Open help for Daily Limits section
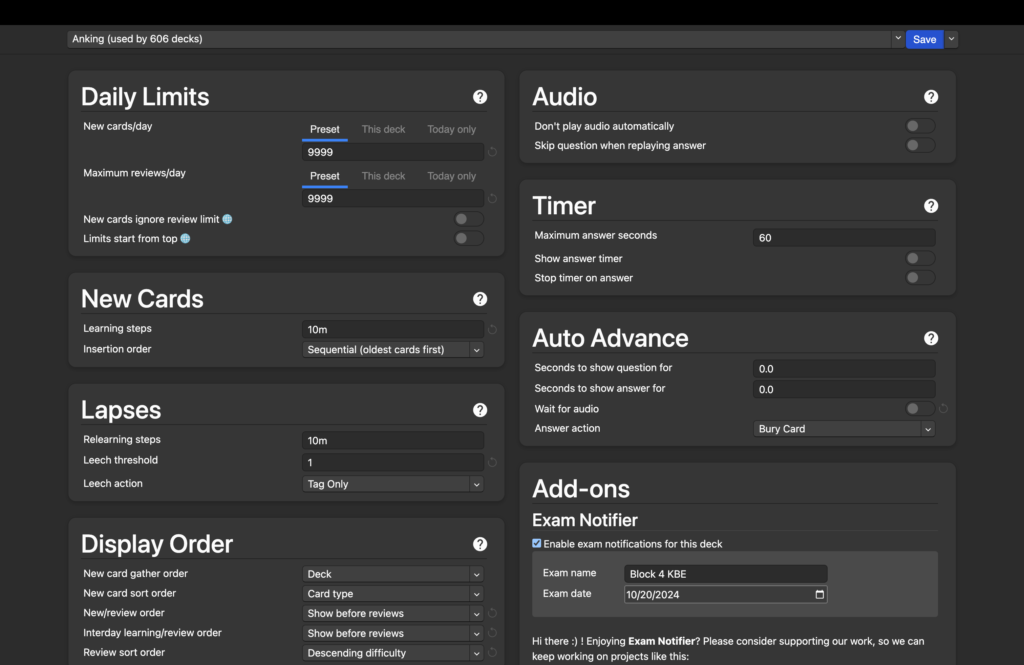Viewport: 1024px width, 665px height. pos(480,97)
